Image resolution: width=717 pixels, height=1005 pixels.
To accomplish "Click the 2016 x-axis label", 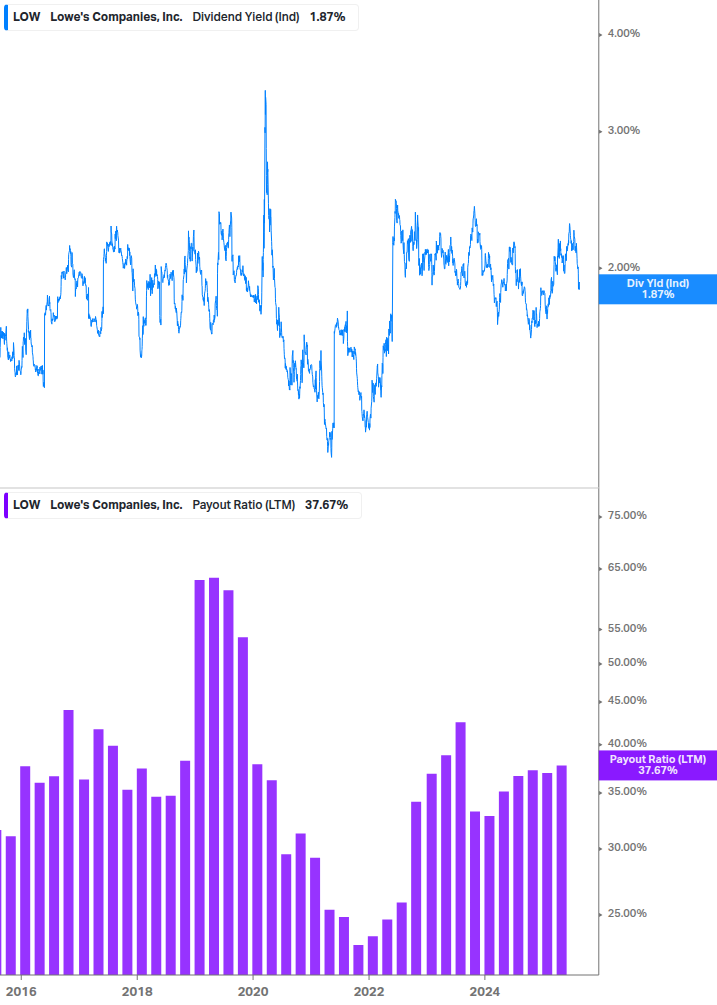I will tap(21, 992).
